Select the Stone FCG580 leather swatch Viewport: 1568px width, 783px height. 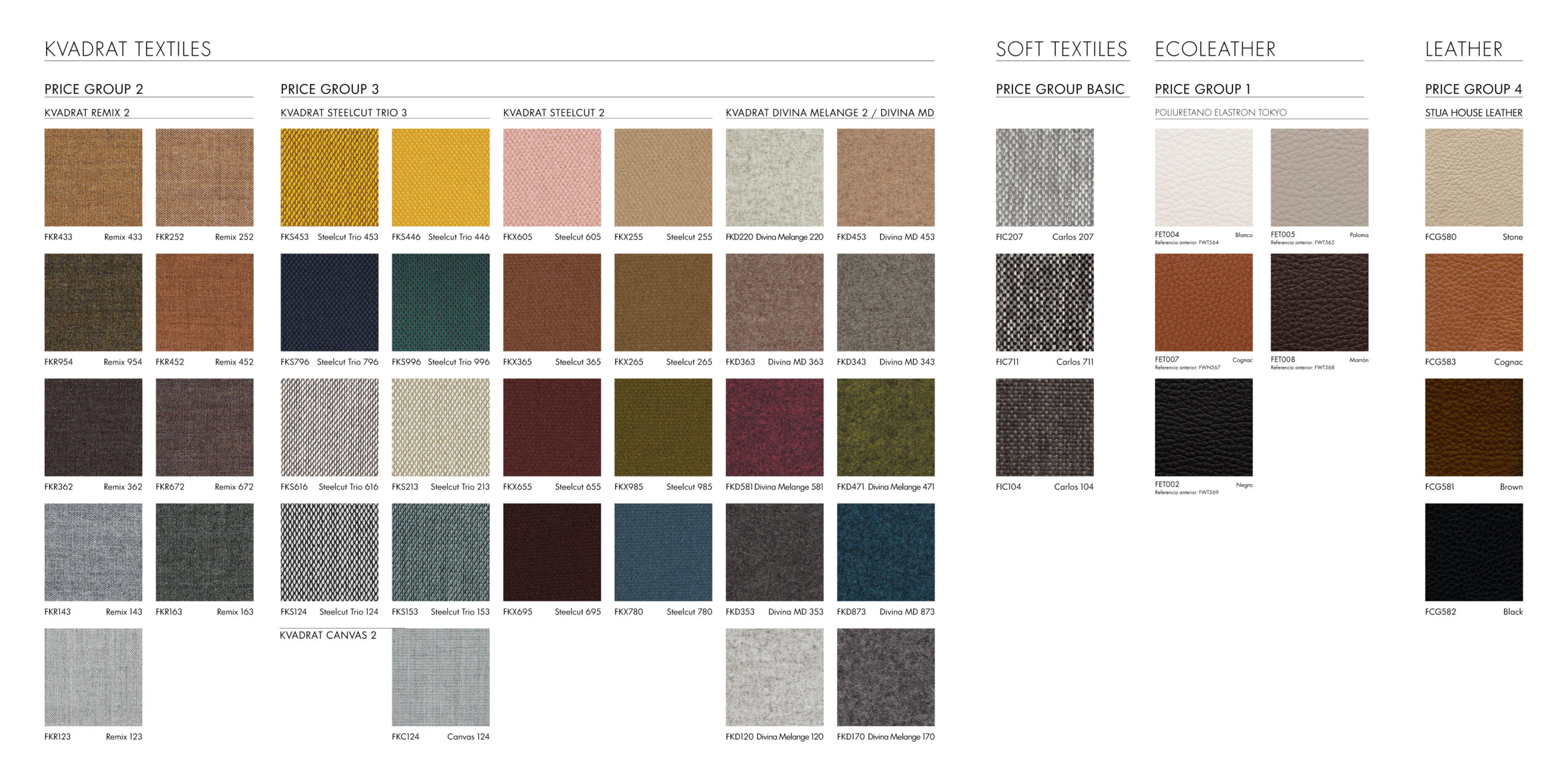1474,177
